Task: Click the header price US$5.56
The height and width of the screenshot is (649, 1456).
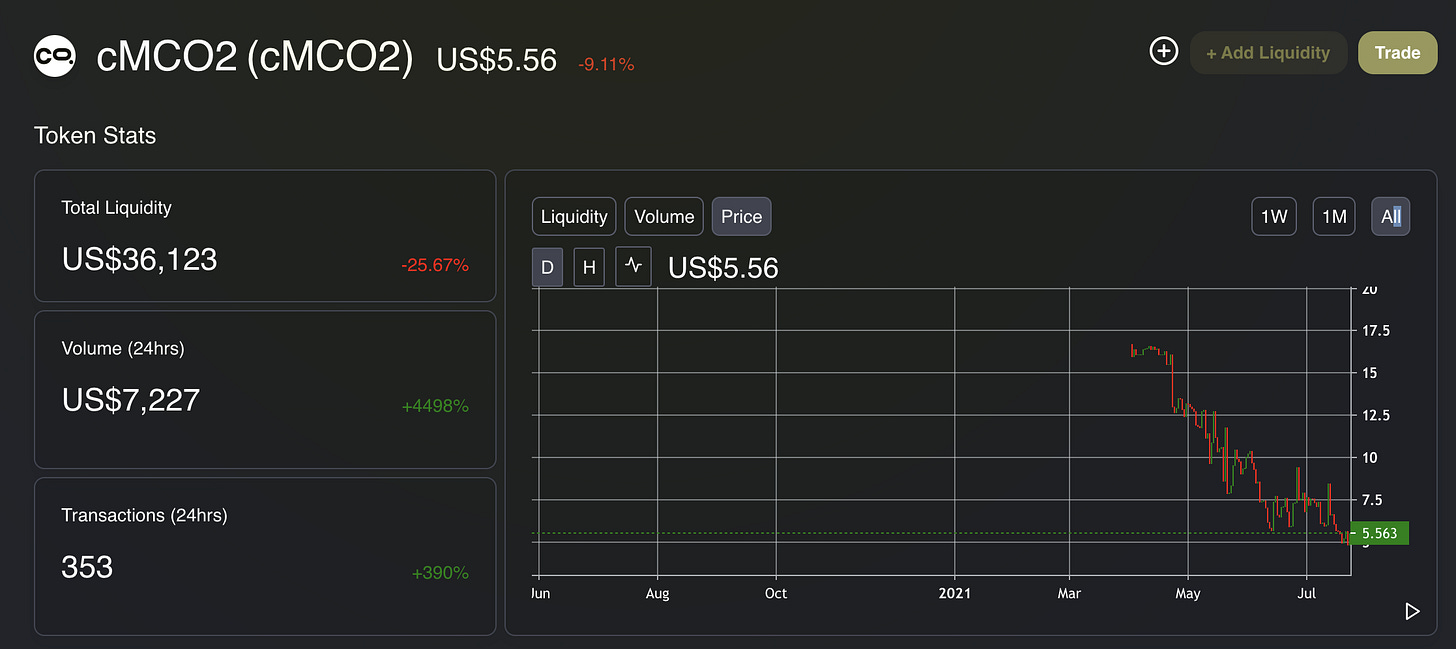Action: (x=497, y=60)
